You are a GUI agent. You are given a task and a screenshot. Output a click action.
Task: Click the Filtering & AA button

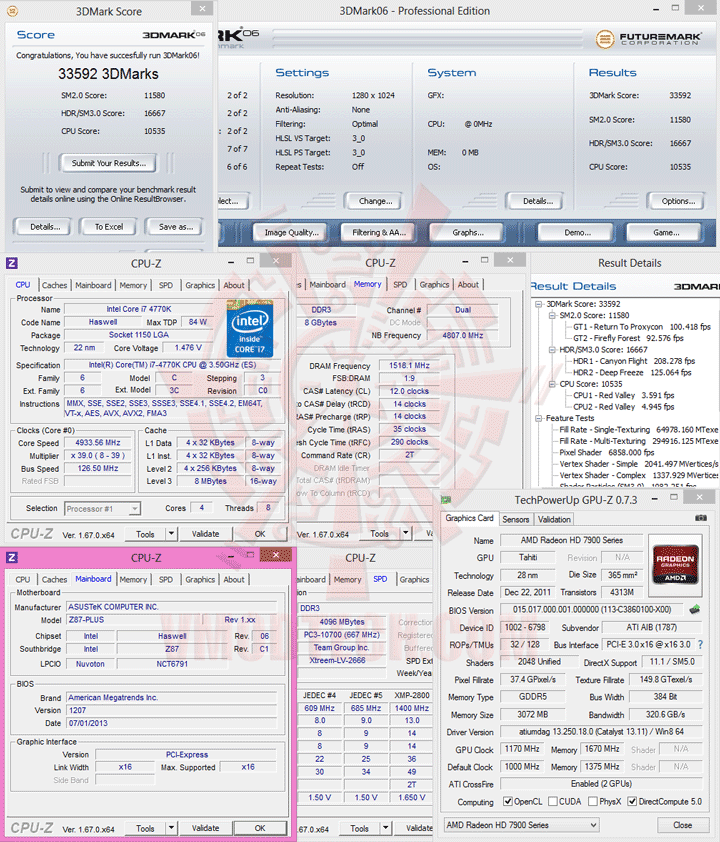(379, 233)
